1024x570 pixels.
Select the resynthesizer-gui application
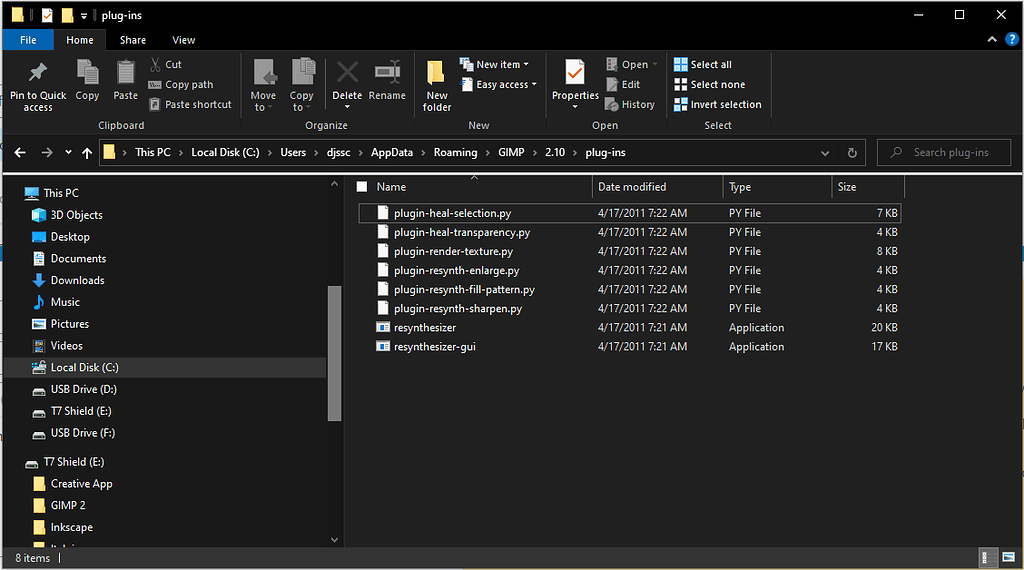pos(630,346)
